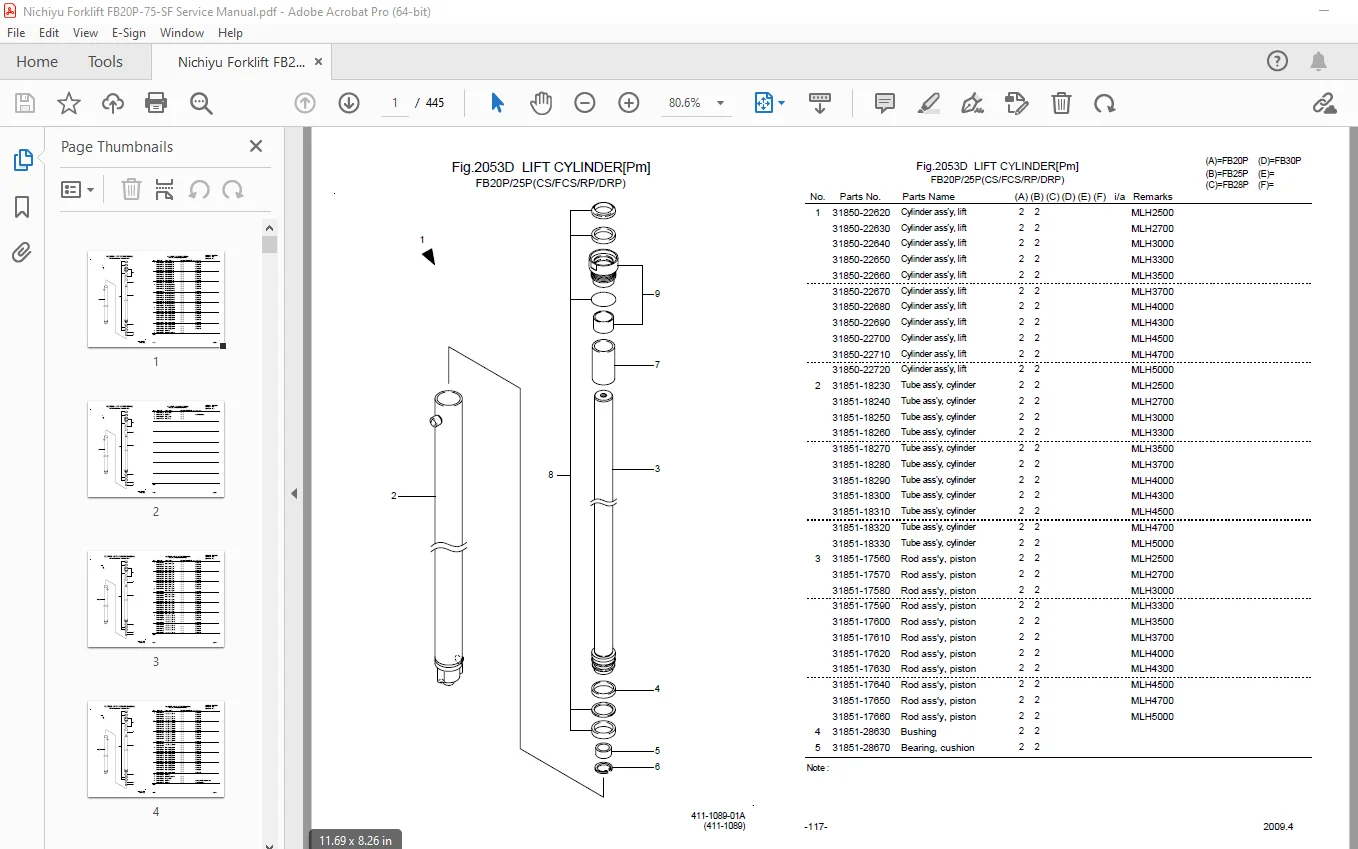Open the find text search tool
Screen dimensions: 1358x849
tap(201, 103)
